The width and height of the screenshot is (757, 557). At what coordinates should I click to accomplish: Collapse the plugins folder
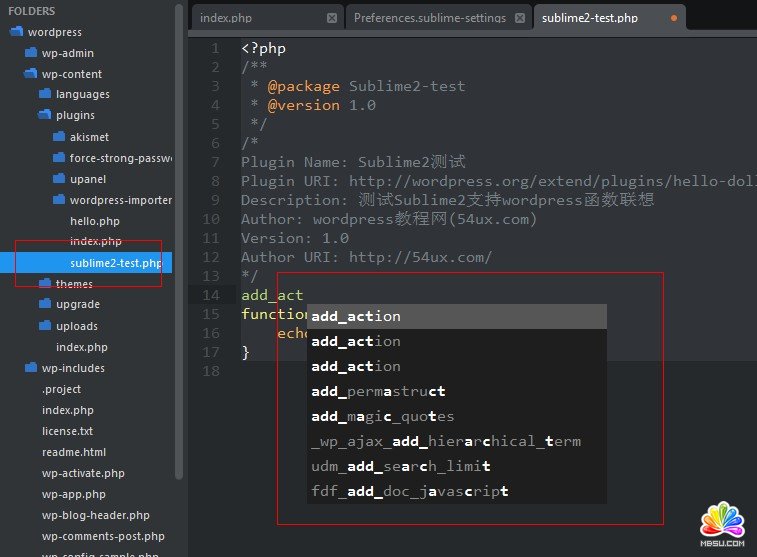tap(44, 116)
